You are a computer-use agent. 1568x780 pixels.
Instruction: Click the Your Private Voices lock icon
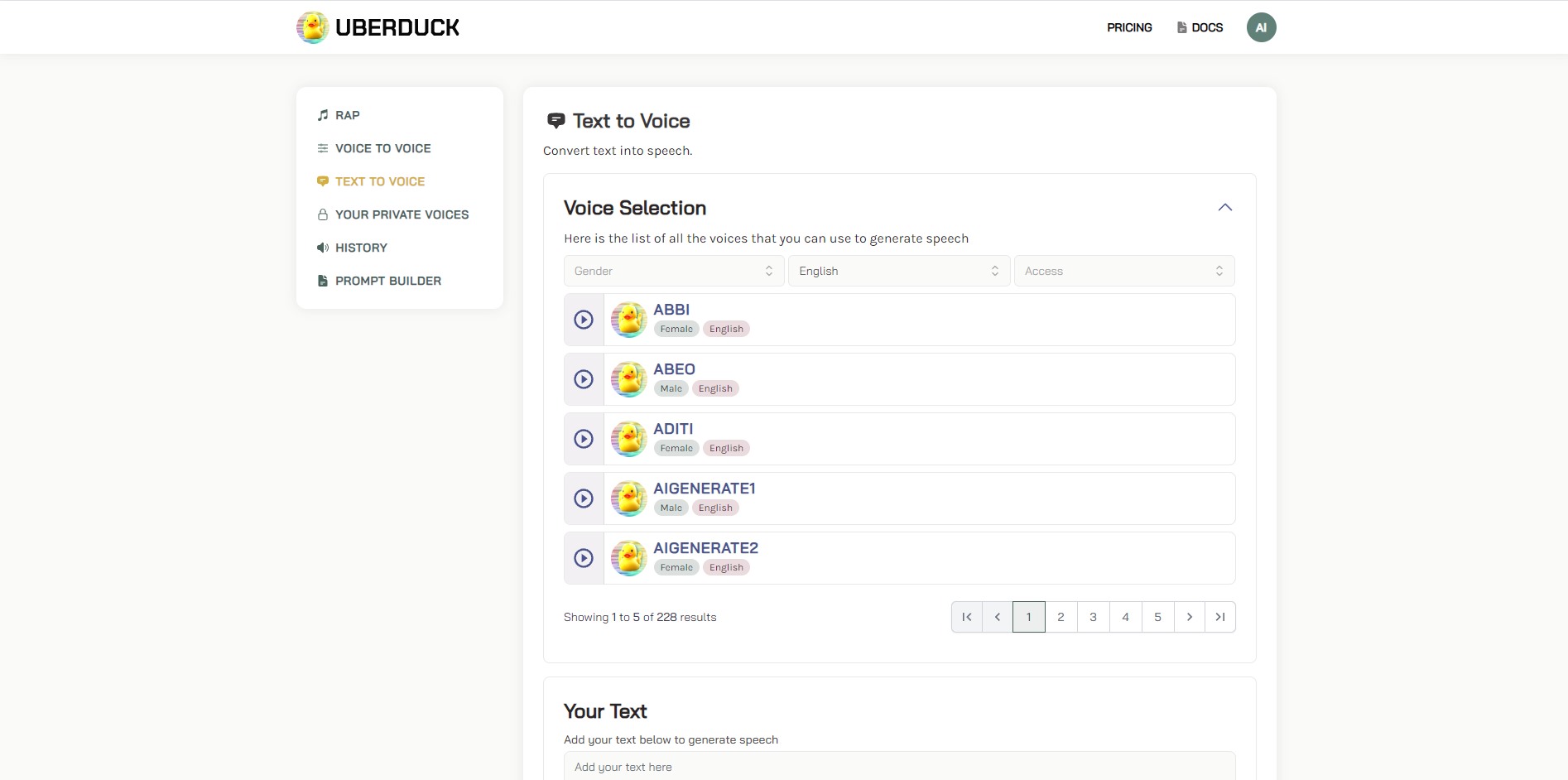(x=323, y=214)
